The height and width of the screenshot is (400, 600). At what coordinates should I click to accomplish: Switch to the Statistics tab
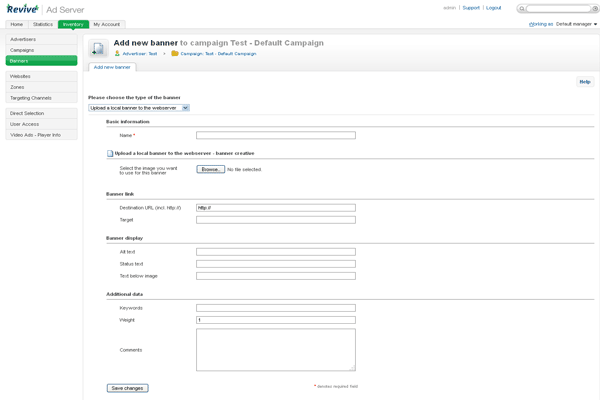[43, 24]
